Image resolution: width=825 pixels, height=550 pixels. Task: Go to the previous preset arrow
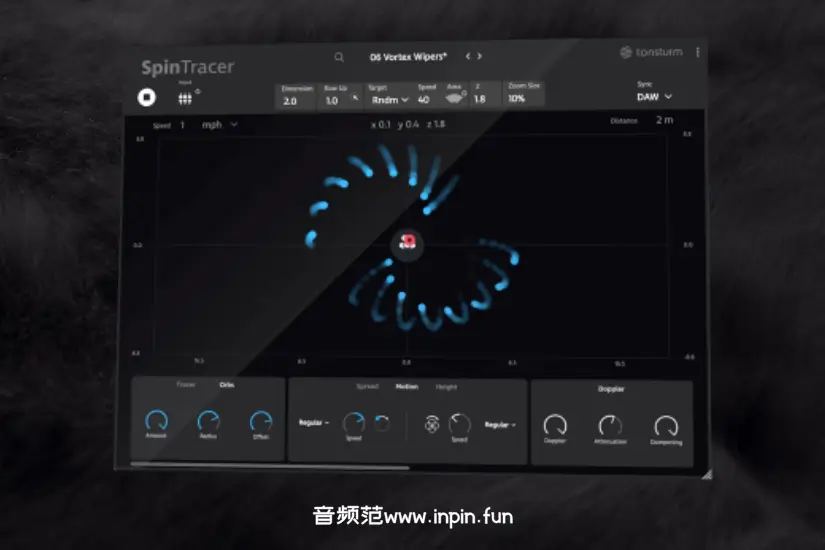pos(468,56)
